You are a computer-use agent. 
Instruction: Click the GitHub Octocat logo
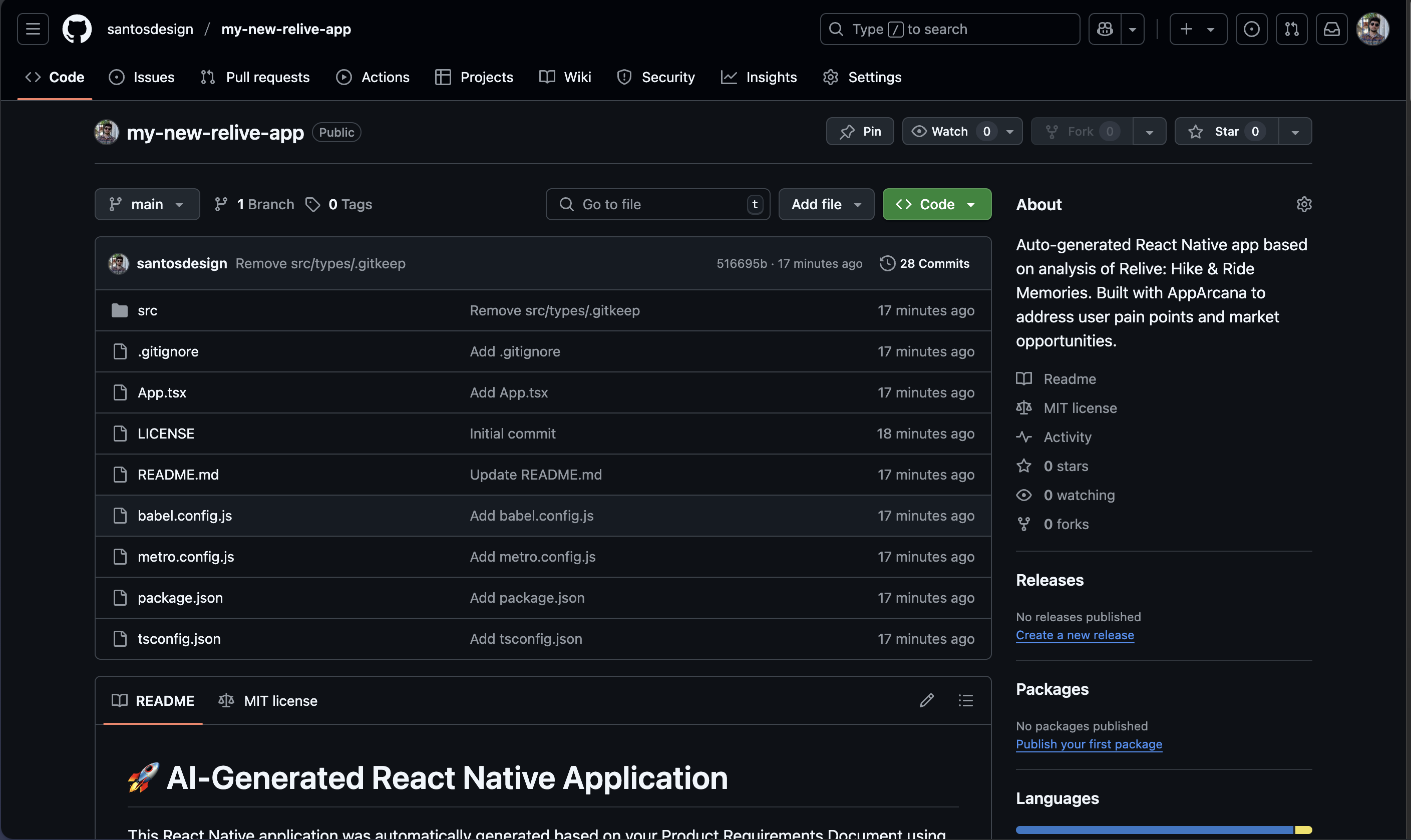[x=77, y=29]
